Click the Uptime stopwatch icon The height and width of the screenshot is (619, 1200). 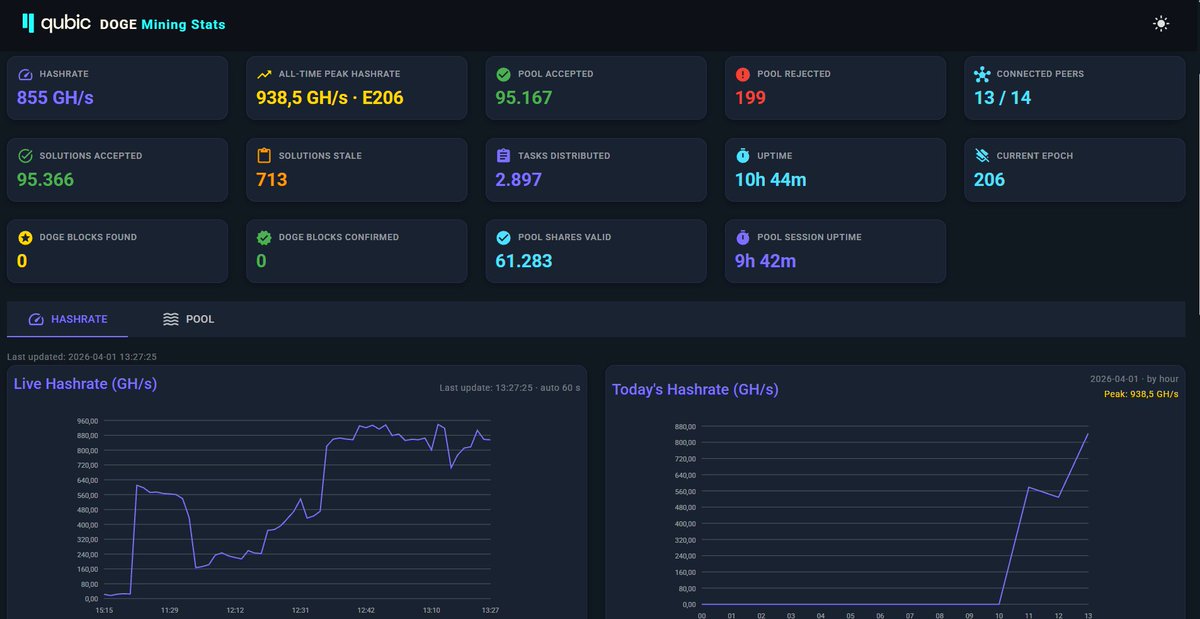click(743, 156)
